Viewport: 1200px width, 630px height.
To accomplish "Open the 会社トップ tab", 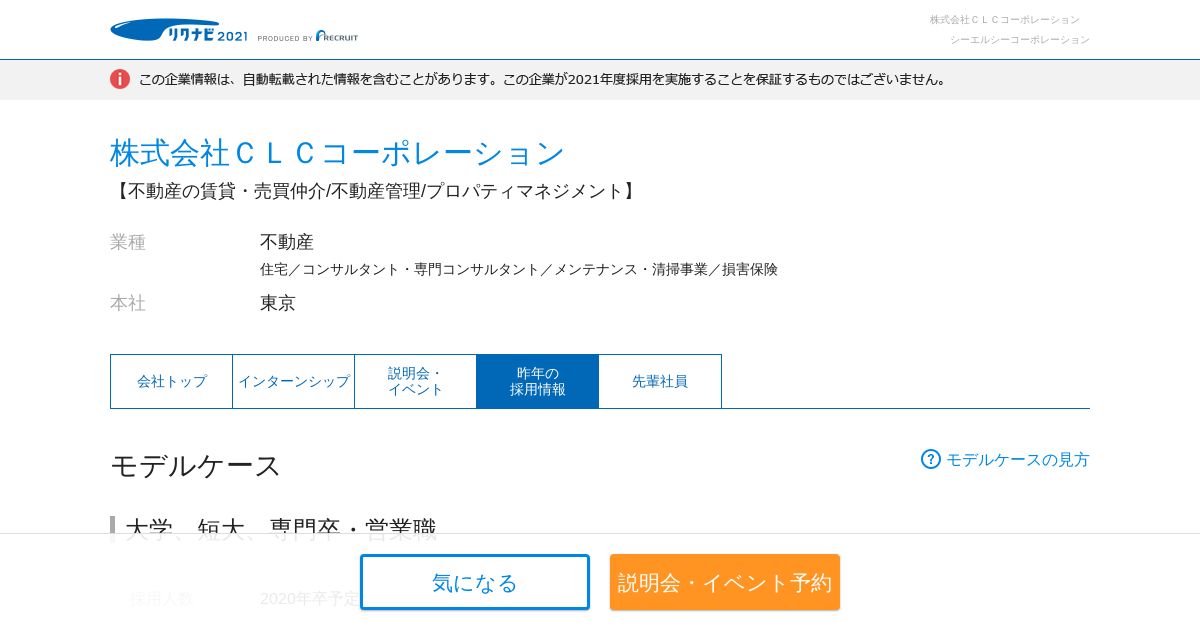I will click(172, 381).
